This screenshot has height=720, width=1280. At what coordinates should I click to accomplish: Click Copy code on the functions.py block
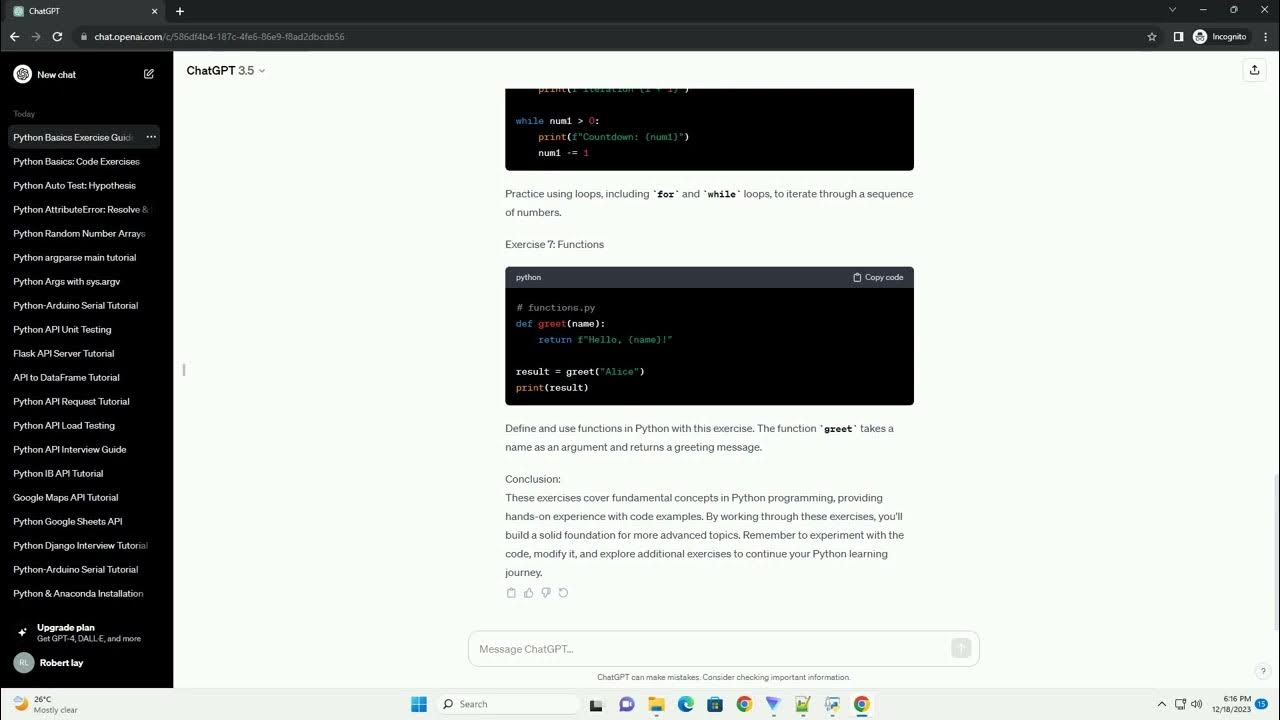click(878, 277)
